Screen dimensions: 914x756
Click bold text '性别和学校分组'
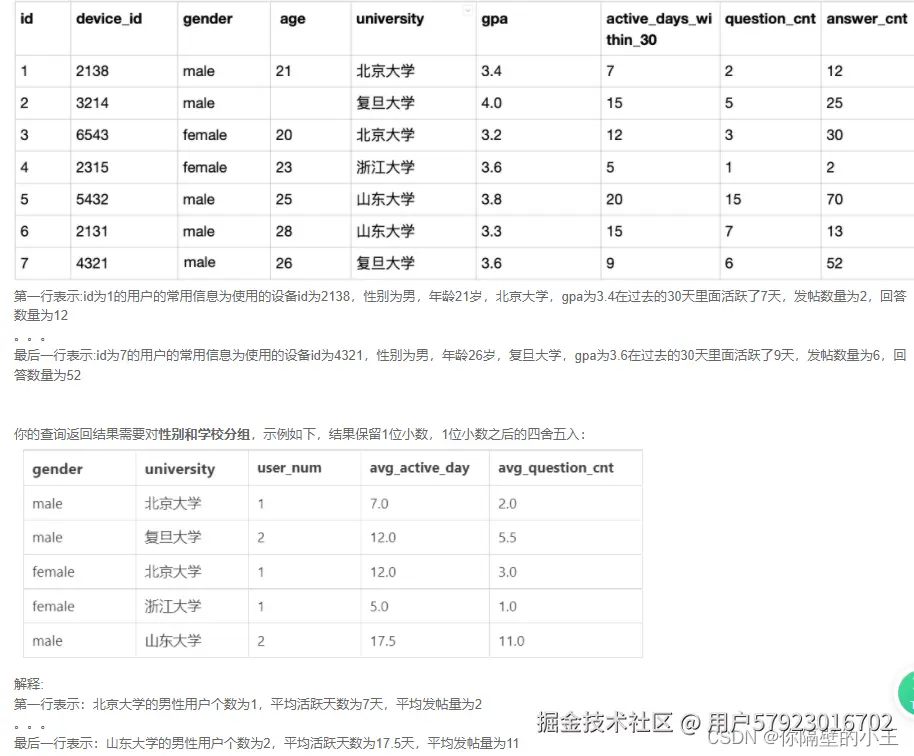[x=205, y=434]
